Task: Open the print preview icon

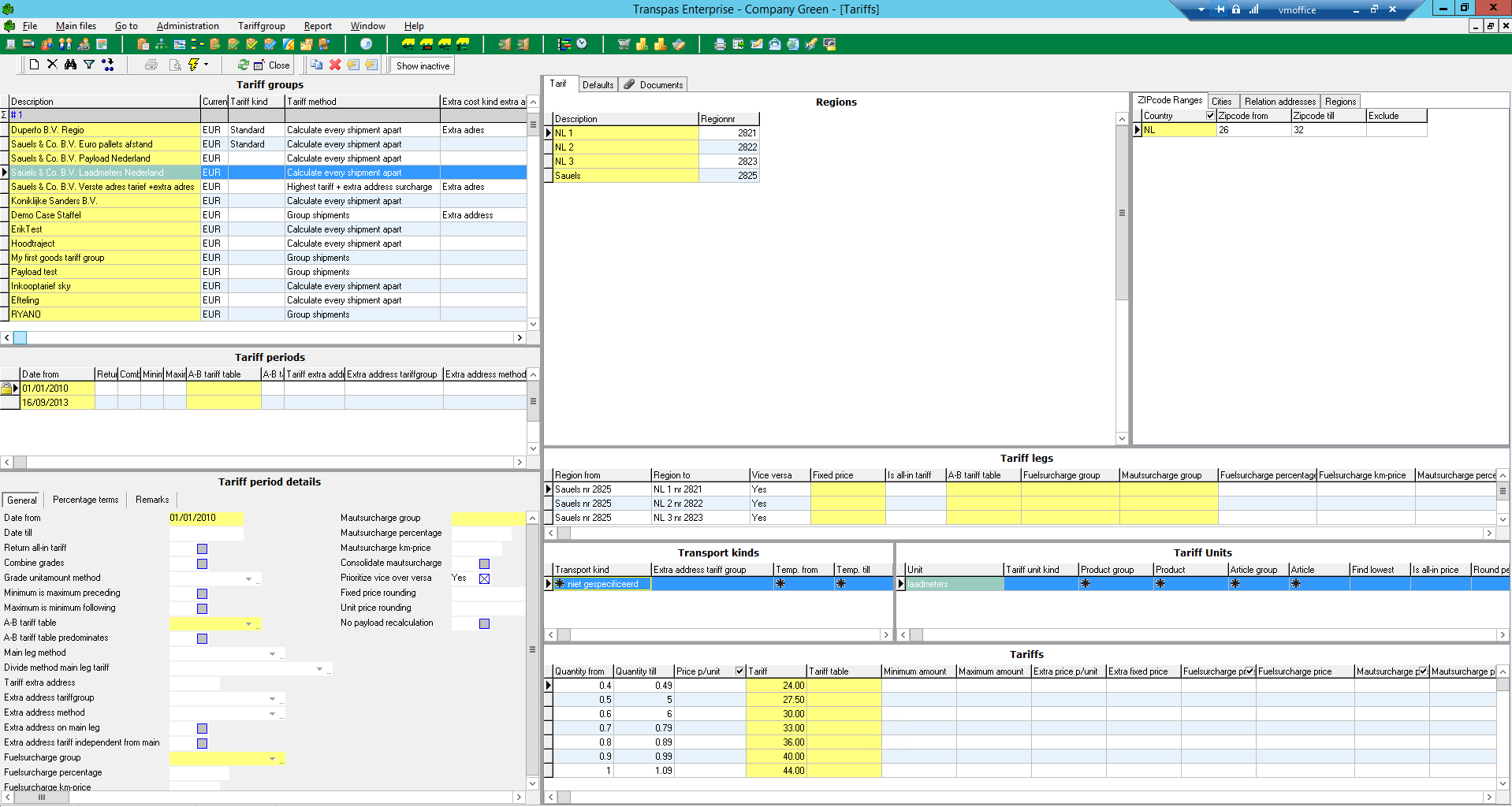Action: (175, 65)
